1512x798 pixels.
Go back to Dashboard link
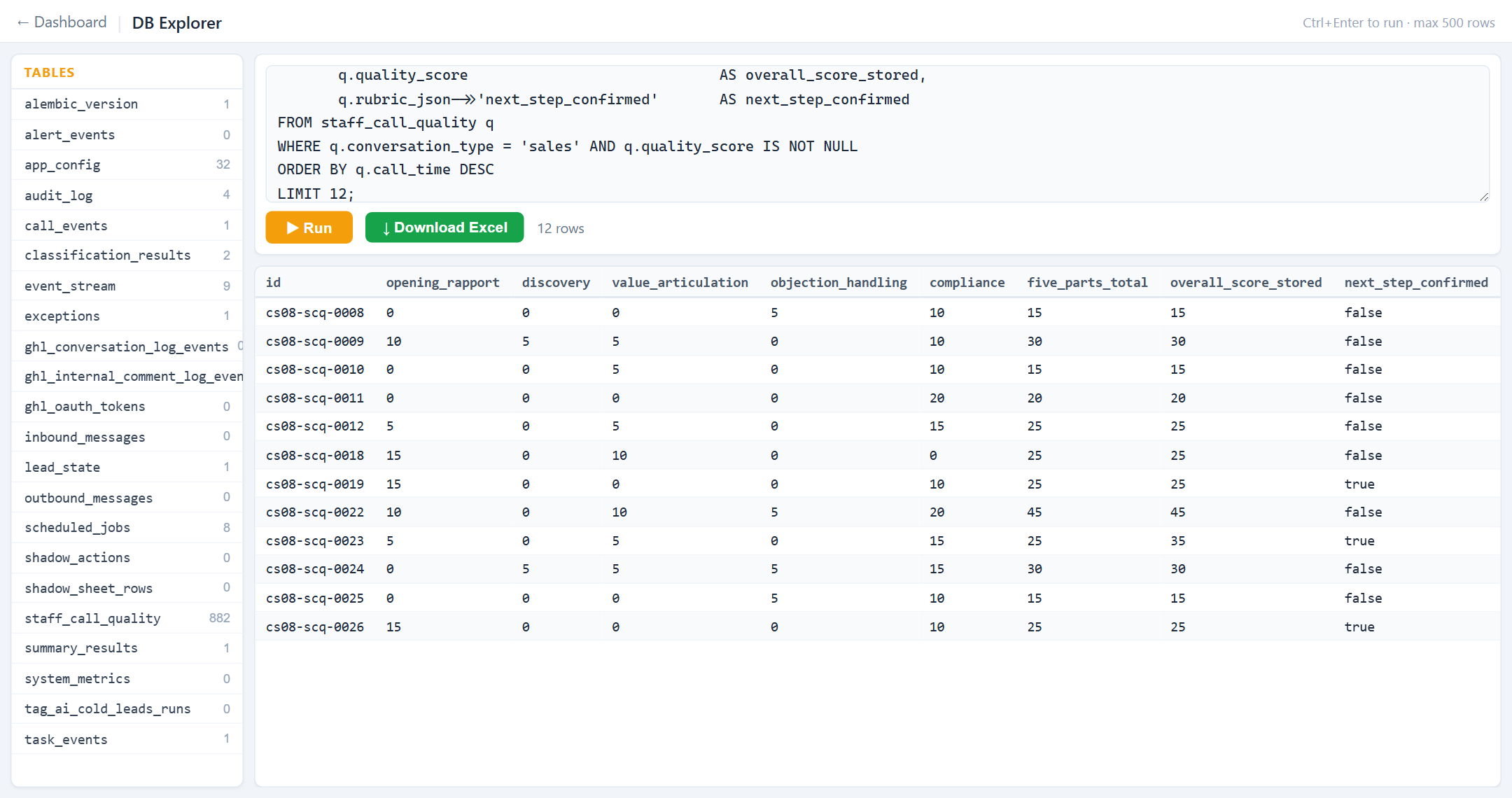pos(62,22)
